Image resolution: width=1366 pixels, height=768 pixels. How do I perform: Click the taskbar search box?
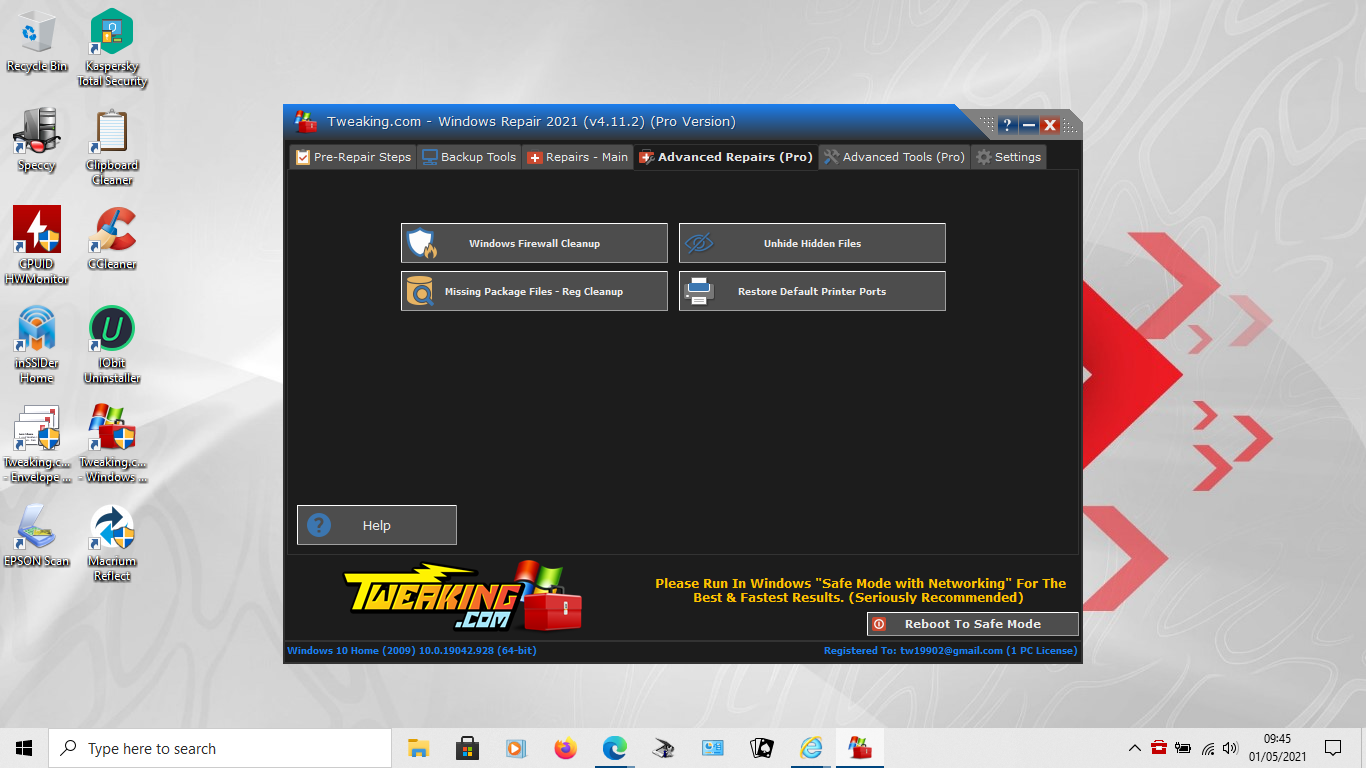click(x=220, y=748)
